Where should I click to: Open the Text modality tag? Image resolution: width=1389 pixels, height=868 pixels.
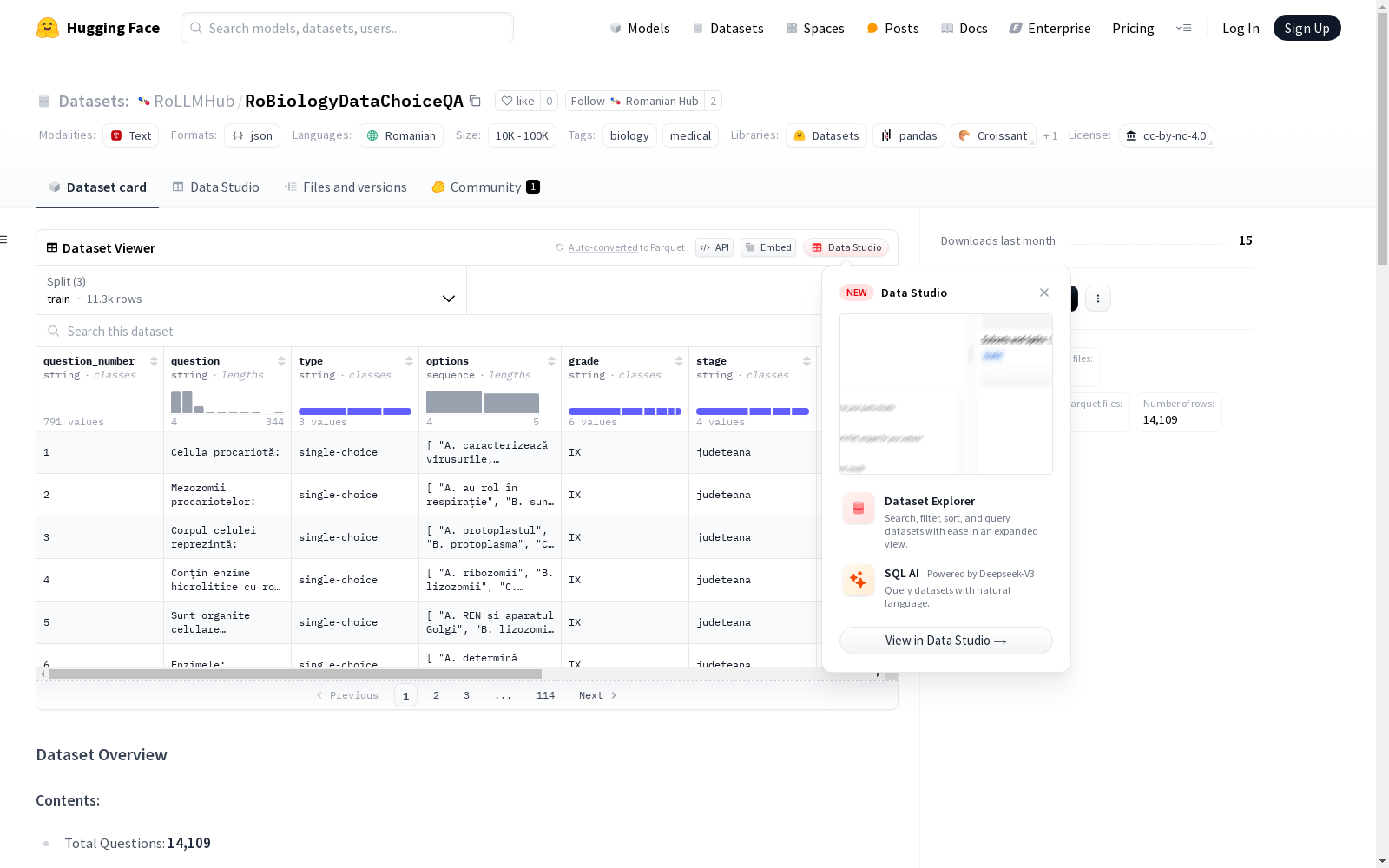(131, 135)
